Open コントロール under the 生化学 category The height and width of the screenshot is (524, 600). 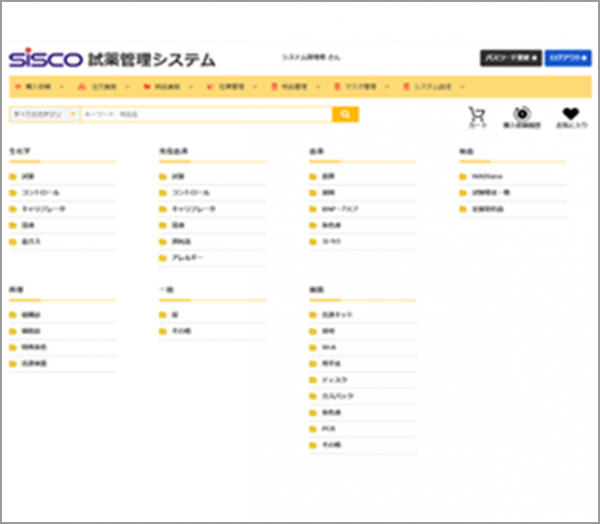point(40,192)
